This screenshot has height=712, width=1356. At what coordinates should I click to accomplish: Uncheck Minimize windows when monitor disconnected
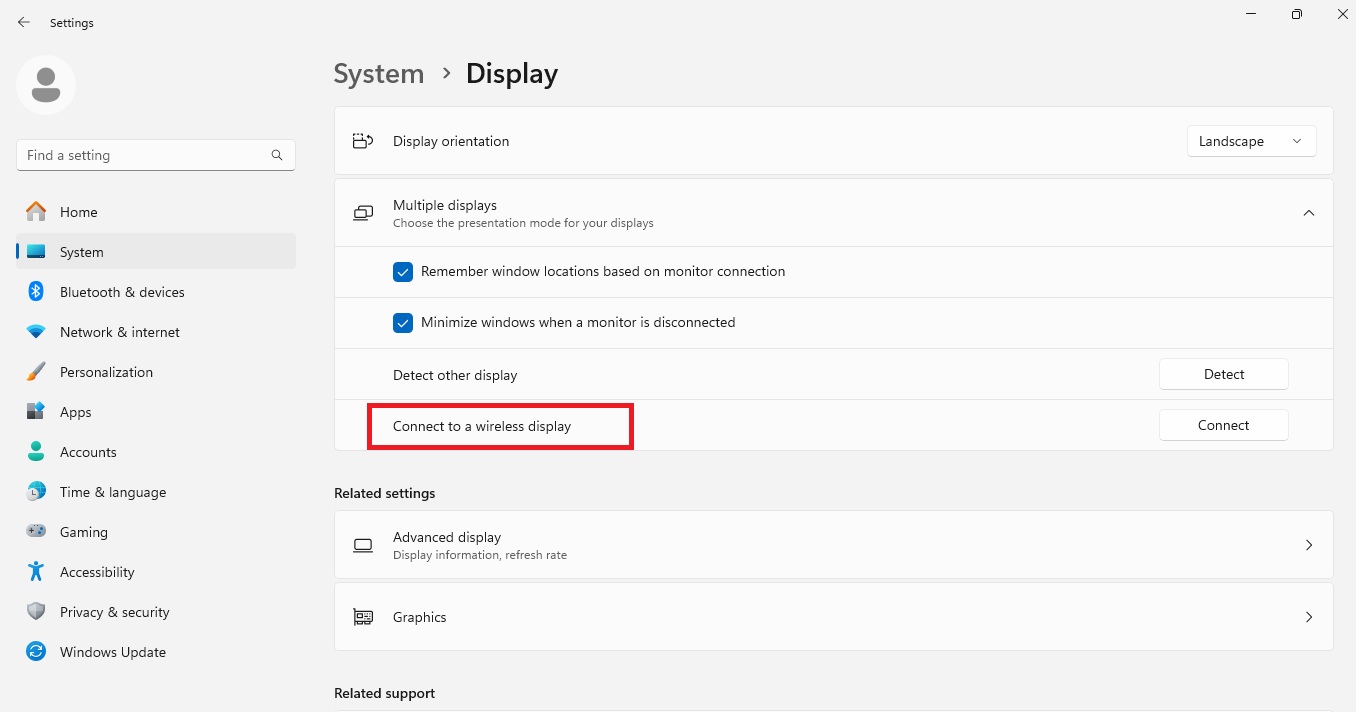[403, 323]
